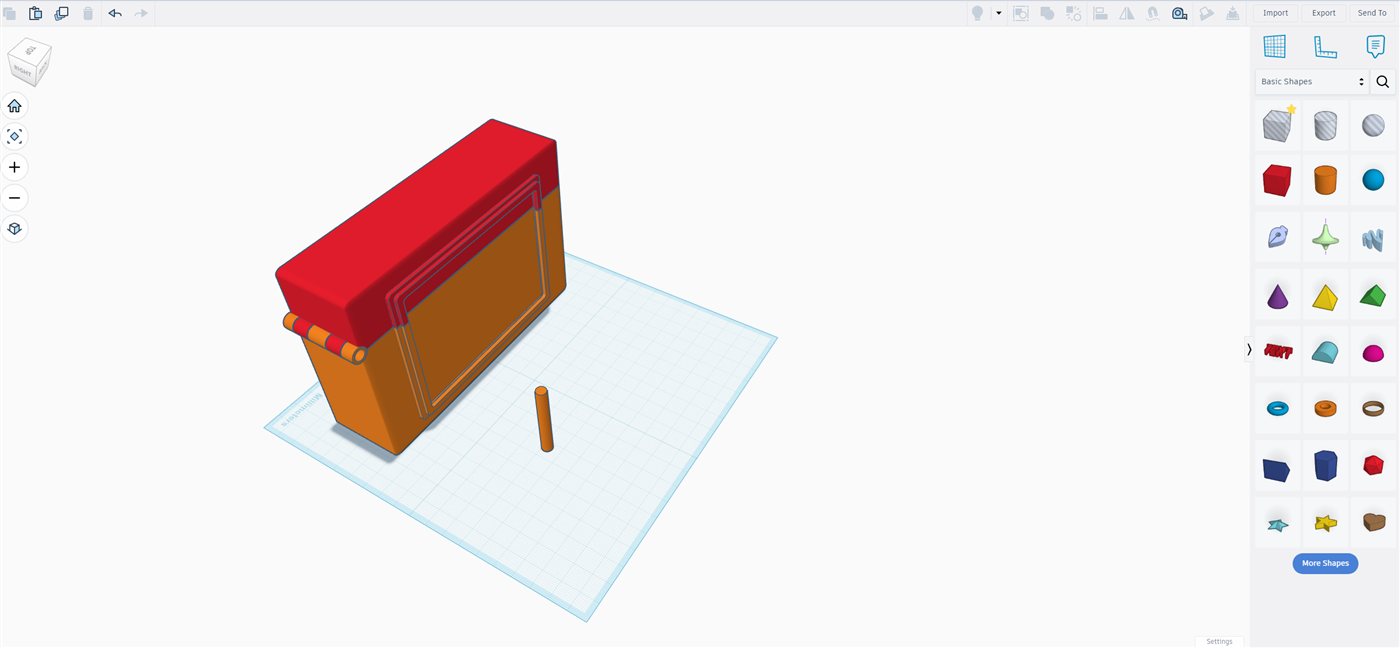1400x648 pixels.
Task: Select the Ruler L-shaped tool
Action: coord(1325,46)
